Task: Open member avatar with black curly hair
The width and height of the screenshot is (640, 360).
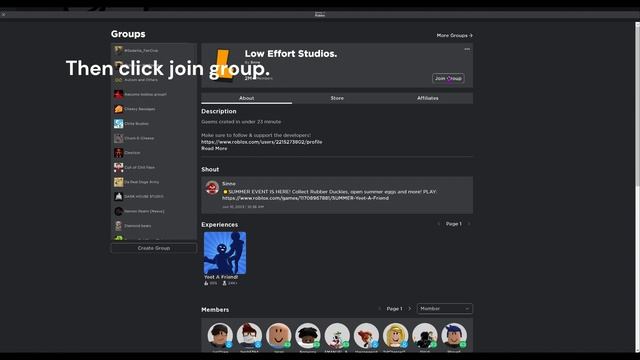Action: pos(308,336)
